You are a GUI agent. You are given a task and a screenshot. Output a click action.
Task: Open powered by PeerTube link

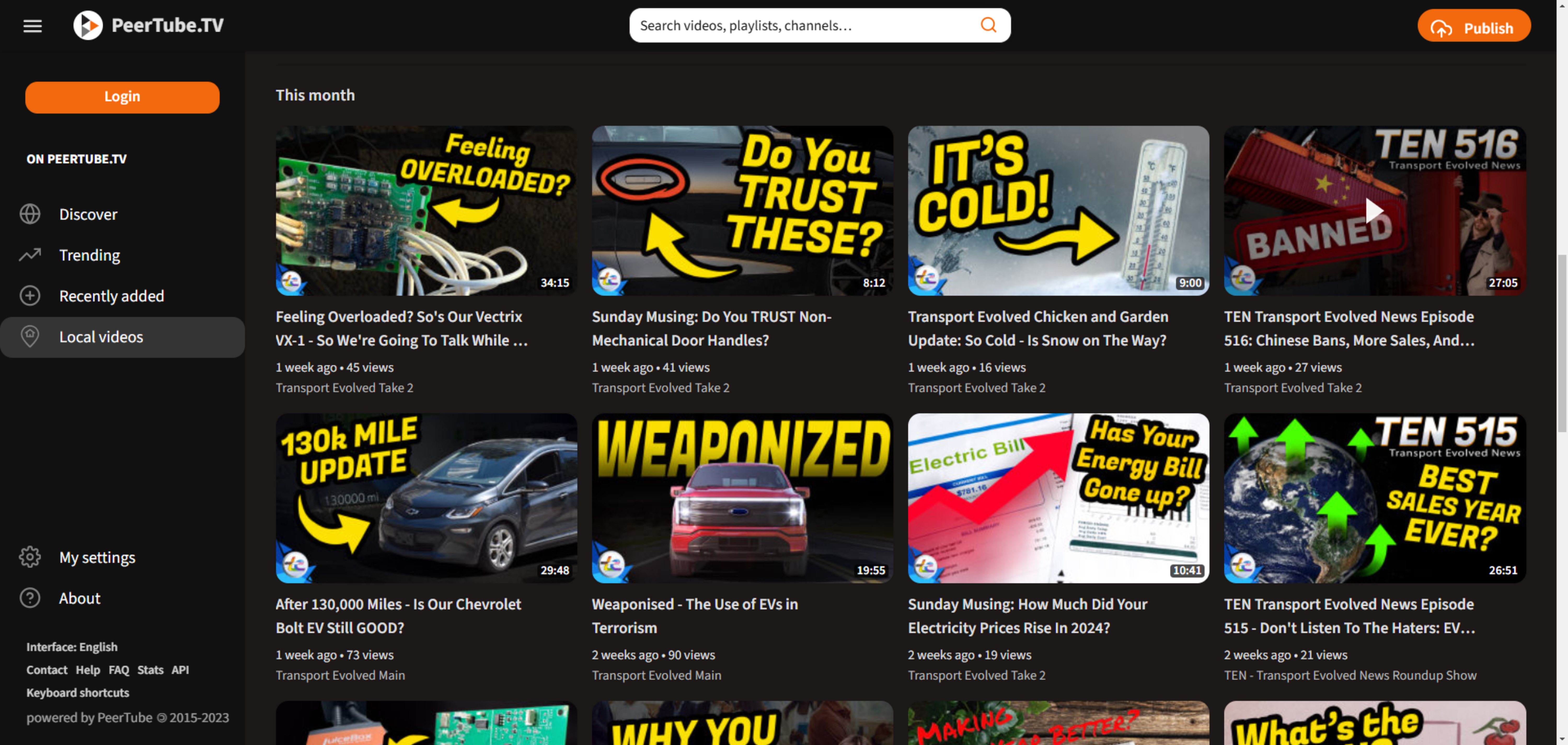[x=128, y=717]
